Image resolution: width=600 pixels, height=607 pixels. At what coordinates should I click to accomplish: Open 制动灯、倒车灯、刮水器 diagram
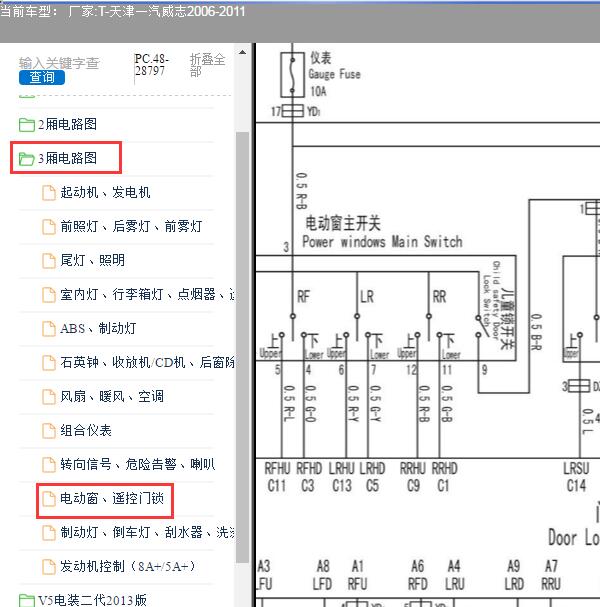point(147,533)
